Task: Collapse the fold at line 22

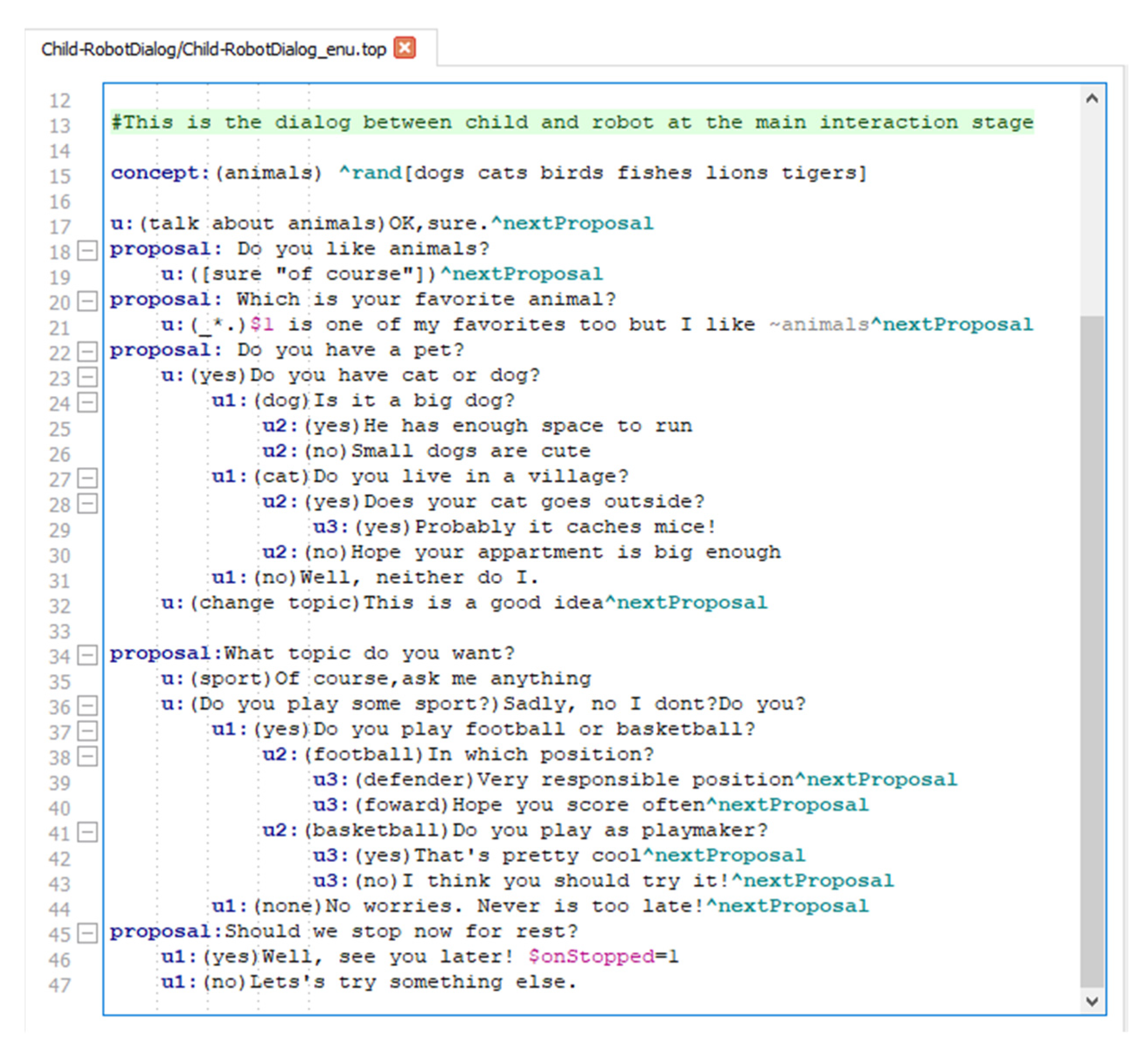Action: pos(88,351)
